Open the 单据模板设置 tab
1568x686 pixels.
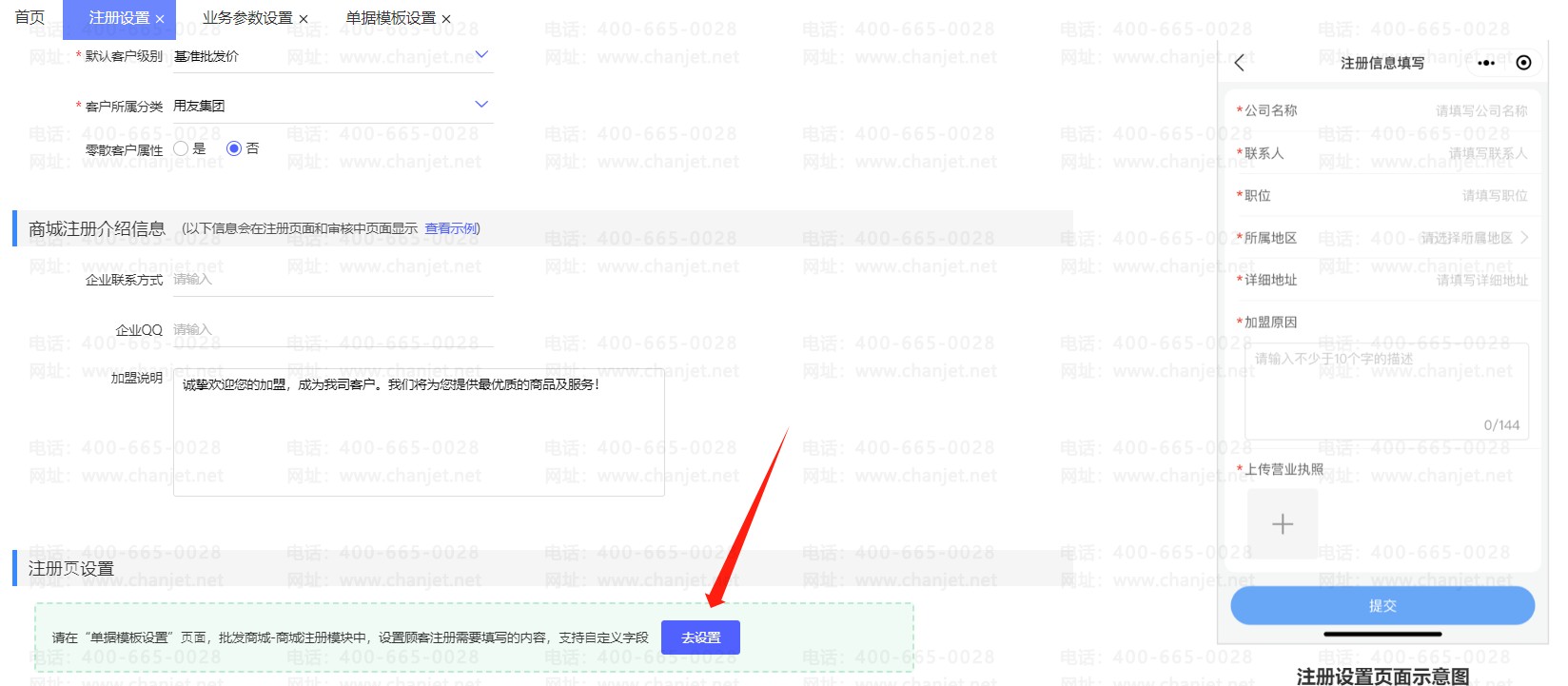tap(391, 18)
